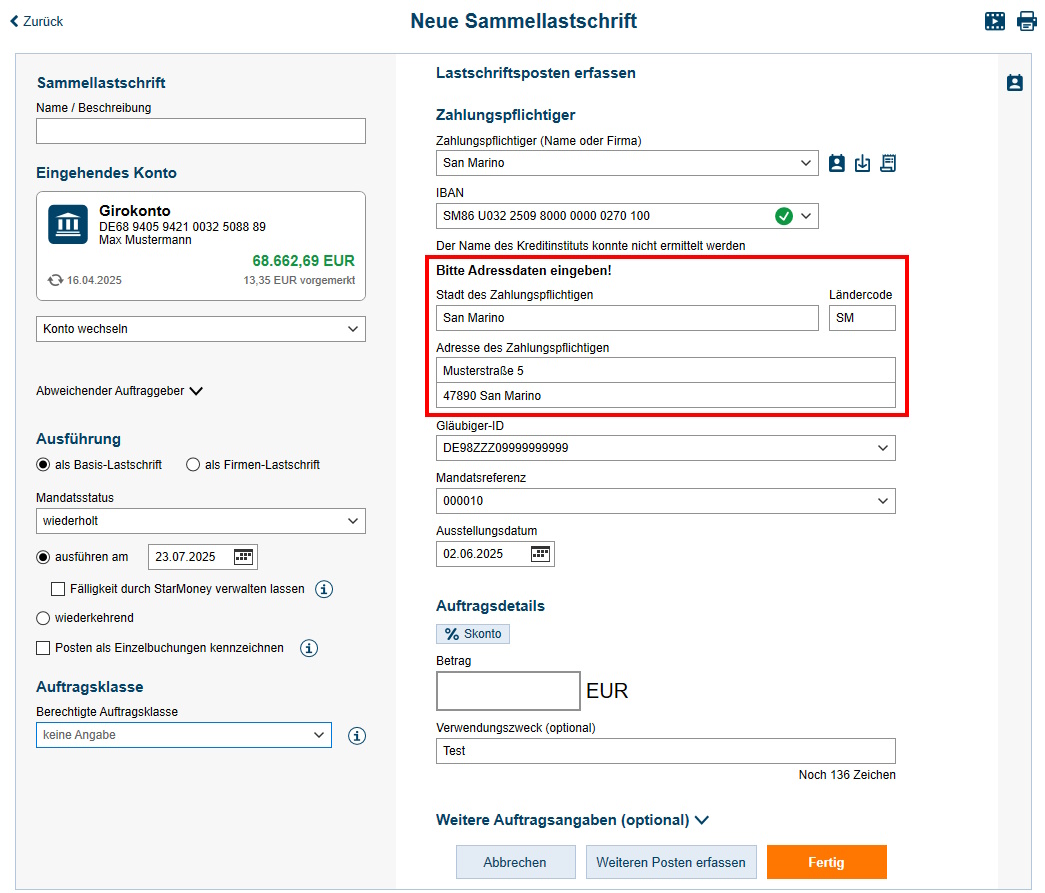The height and width of the screenshot is (893, 1045).
Task: Enable 'Fälligkeit durch StarMoney verwalten lassen' checkbox
Action: pos(58,589)
